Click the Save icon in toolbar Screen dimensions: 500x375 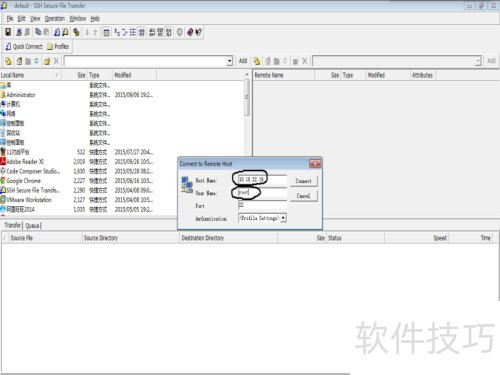(x=8, y=32)
